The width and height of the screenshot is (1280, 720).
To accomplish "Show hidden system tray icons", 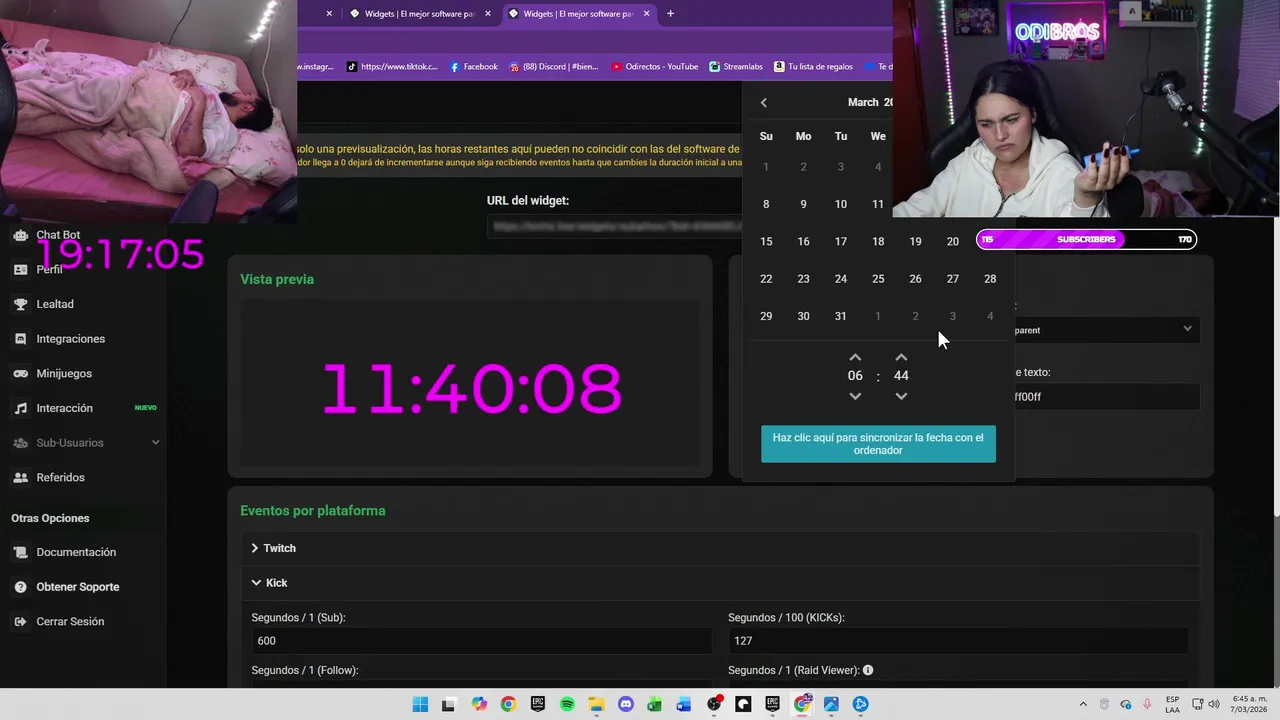I will (x=1083, y=704).
